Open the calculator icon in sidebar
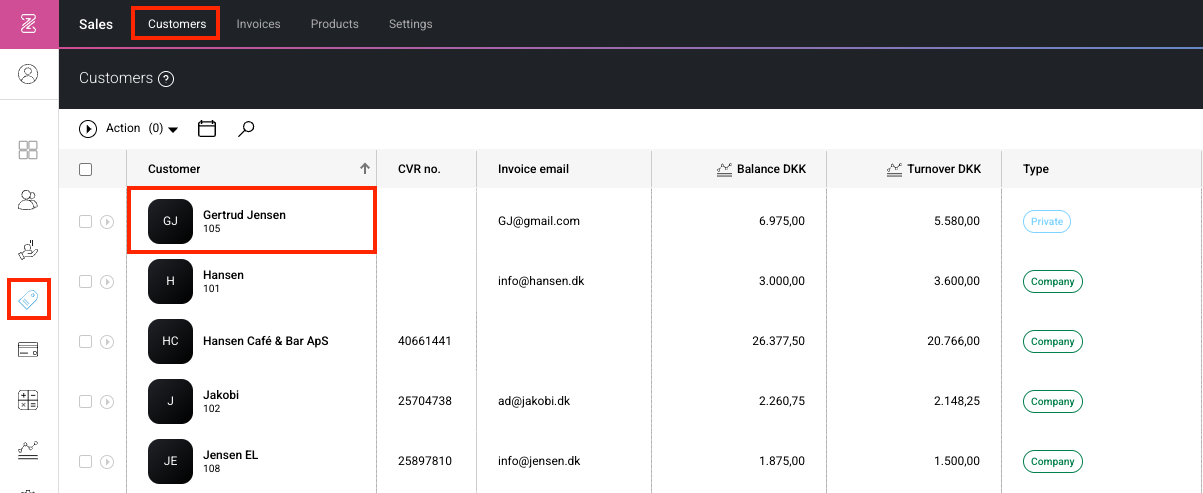This screenshot has height=493, width=1203. [x=29, y=400]
